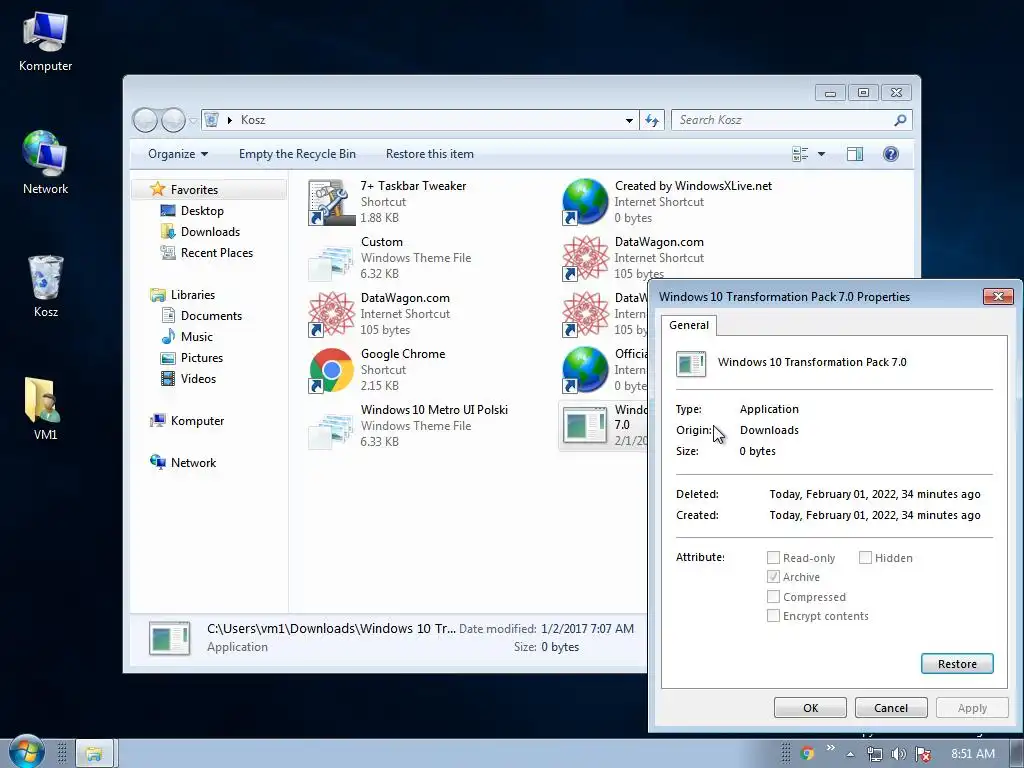Select Favorites in navigation pane
The image size is (1024, 768).
(x=194, y=189)
